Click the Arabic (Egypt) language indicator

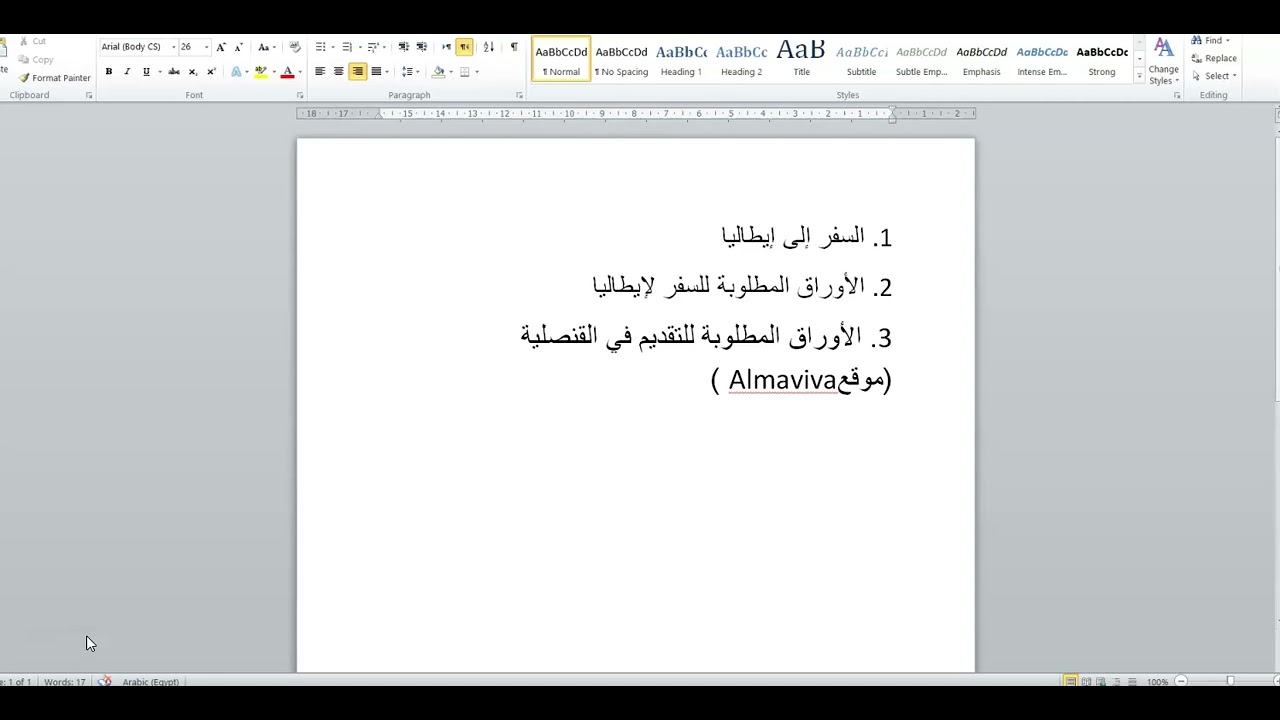[x=150, y=682]
